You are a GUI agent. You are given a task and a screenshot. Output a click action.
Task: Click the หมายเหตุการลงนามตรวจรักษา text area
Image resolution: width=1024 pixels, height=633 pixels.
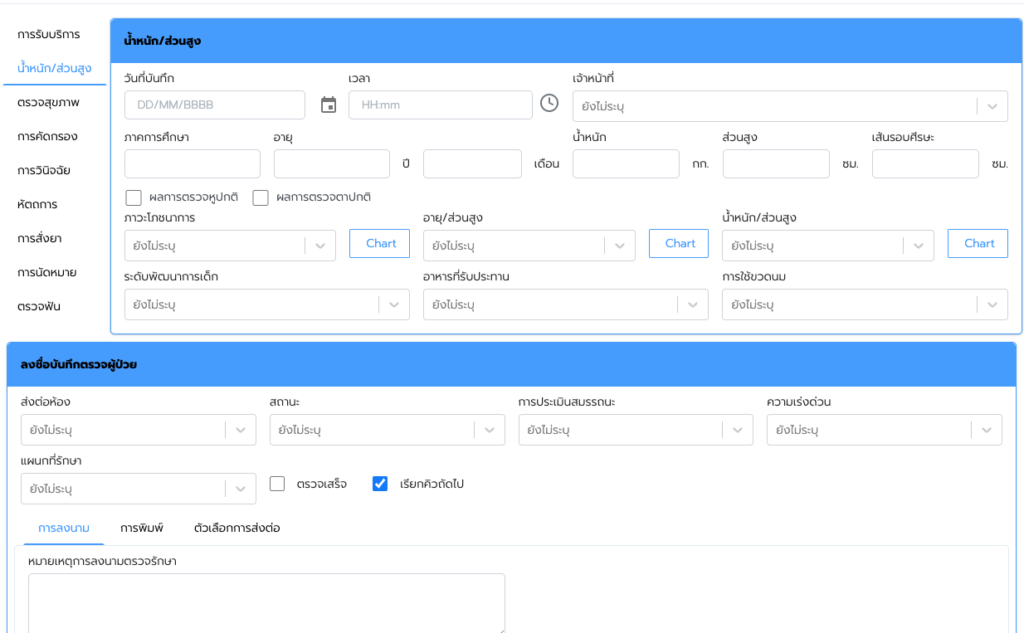click(x=266, y=603)
